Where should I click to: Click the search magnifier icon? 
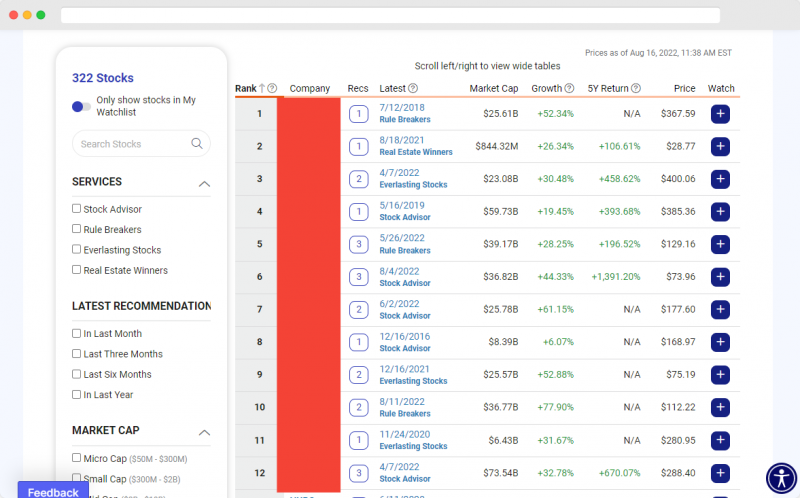[196, 143]
